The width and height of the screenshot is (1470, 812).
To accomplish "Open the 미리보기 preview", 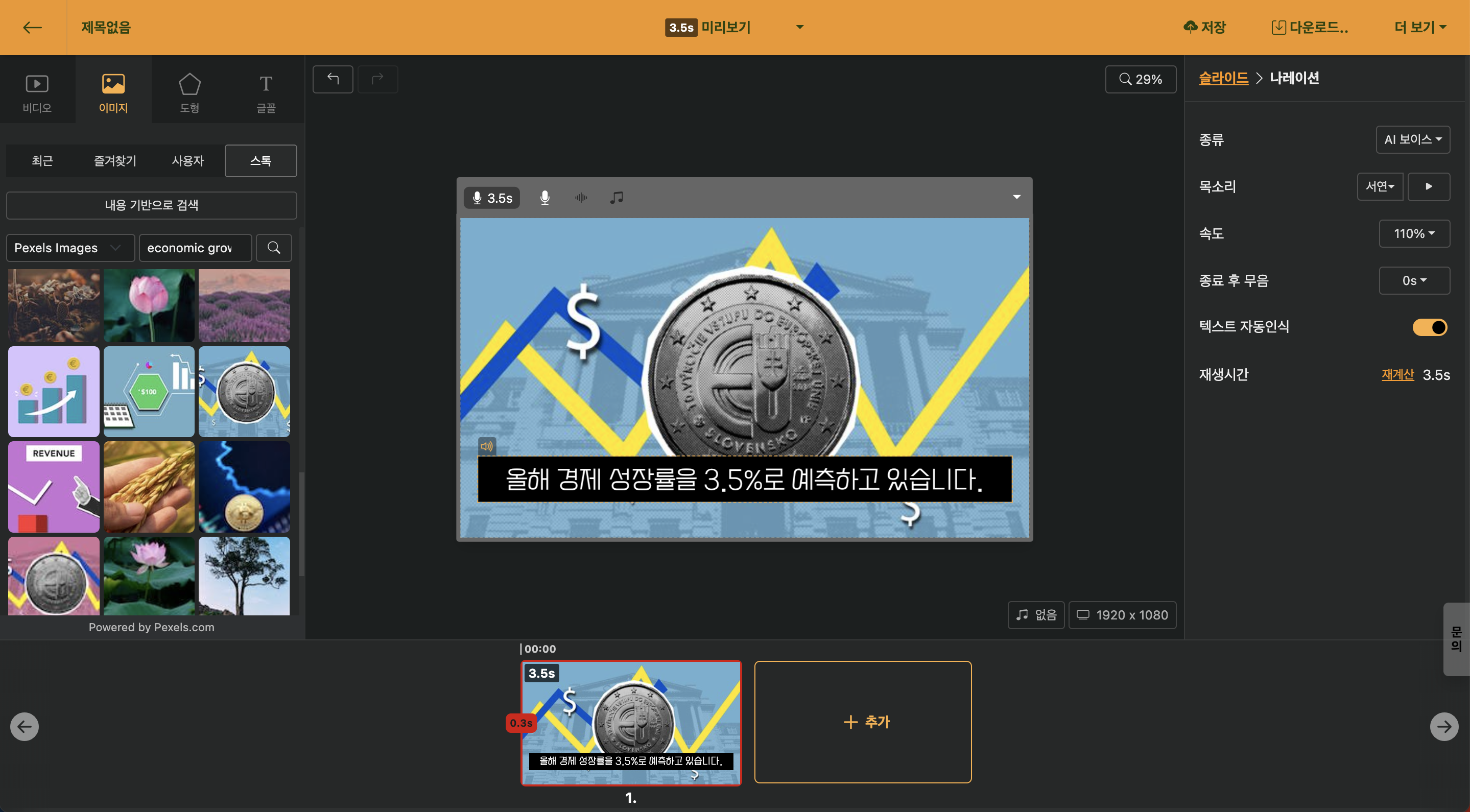I will (707, 27).
